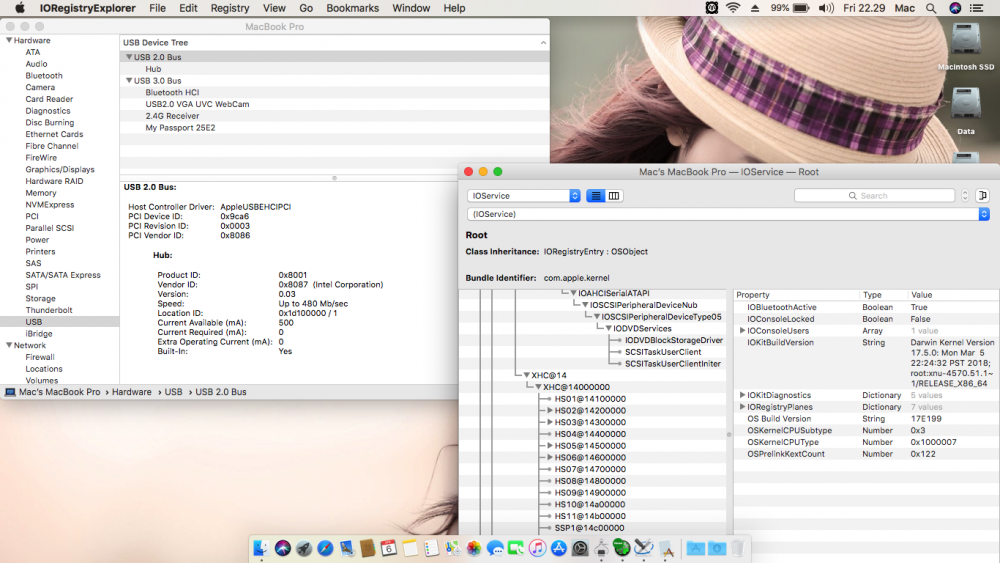
Task: Click the USB Device Tree collapse arrow
Action: [x=543, y=43]
